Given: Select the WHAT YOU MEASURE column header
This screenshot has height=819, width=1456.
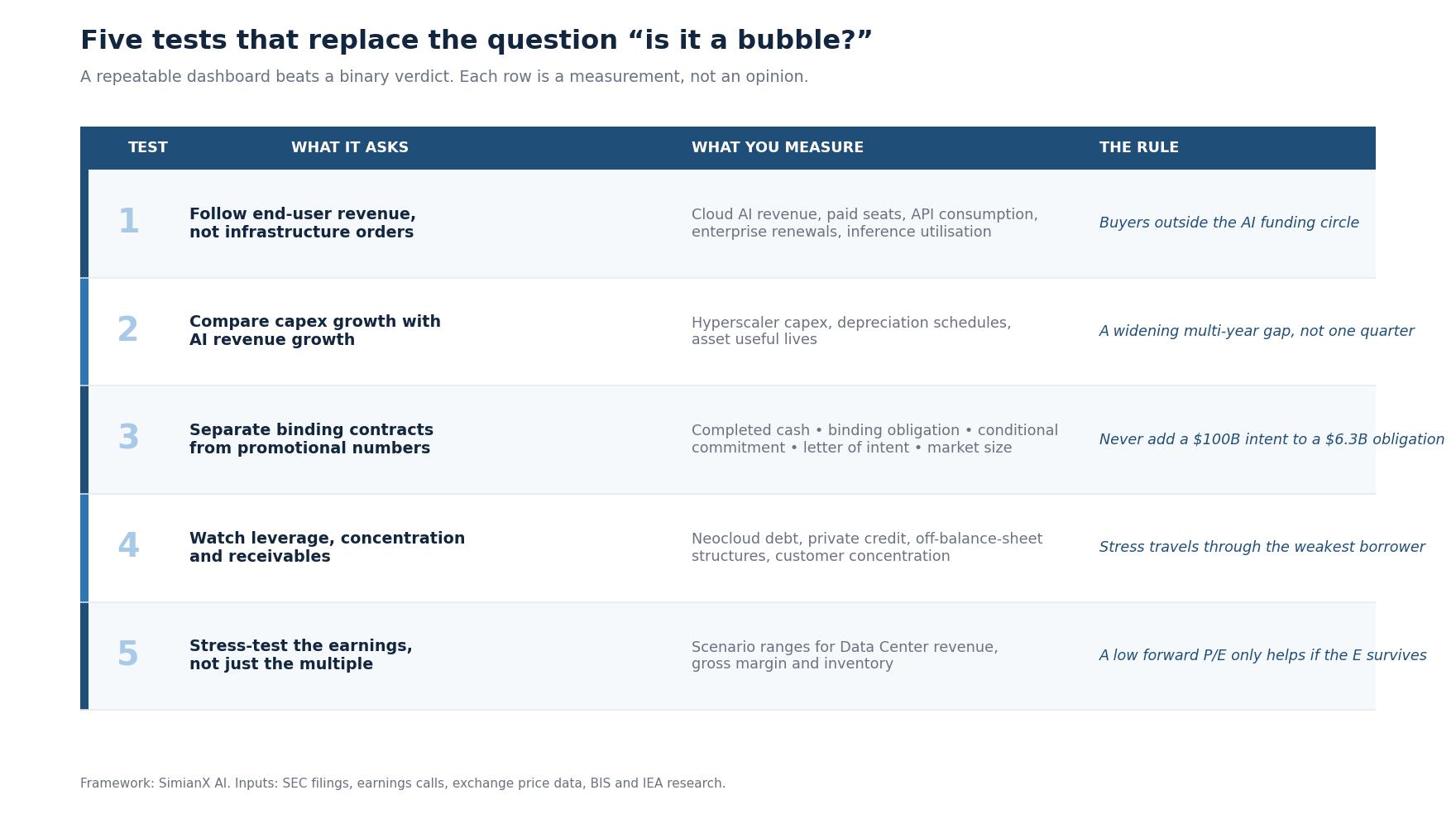Looking at the screenshot, I should tap(778, 147).
